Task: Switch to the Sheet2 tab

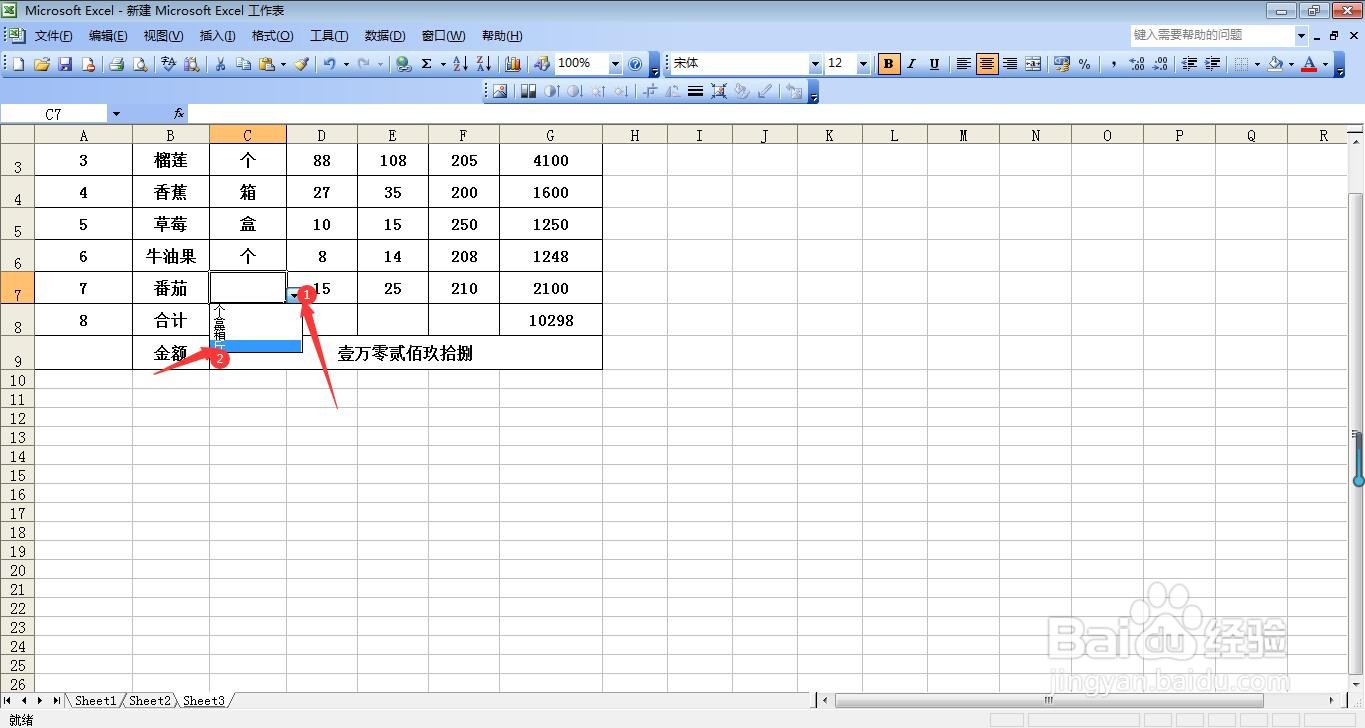Action: tap(149, 701)
